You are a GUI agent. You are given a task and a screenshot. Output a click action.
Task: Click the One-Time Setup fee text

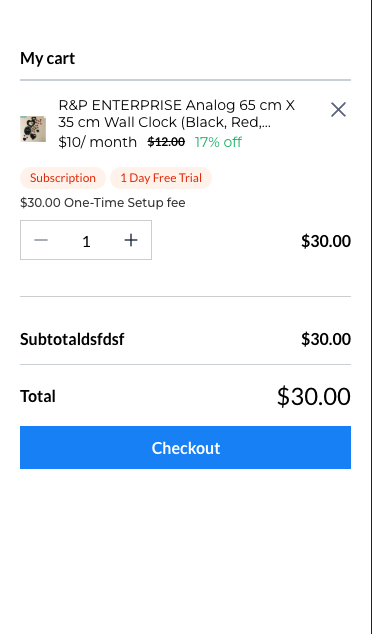point(103,203)
